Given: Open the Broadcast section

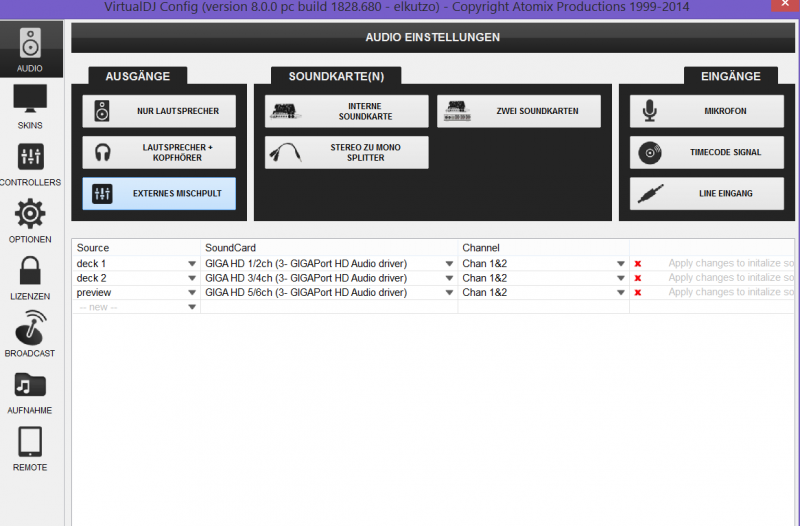Looking at the screenshot, I should pyautogui.click(x=30, y=335).
